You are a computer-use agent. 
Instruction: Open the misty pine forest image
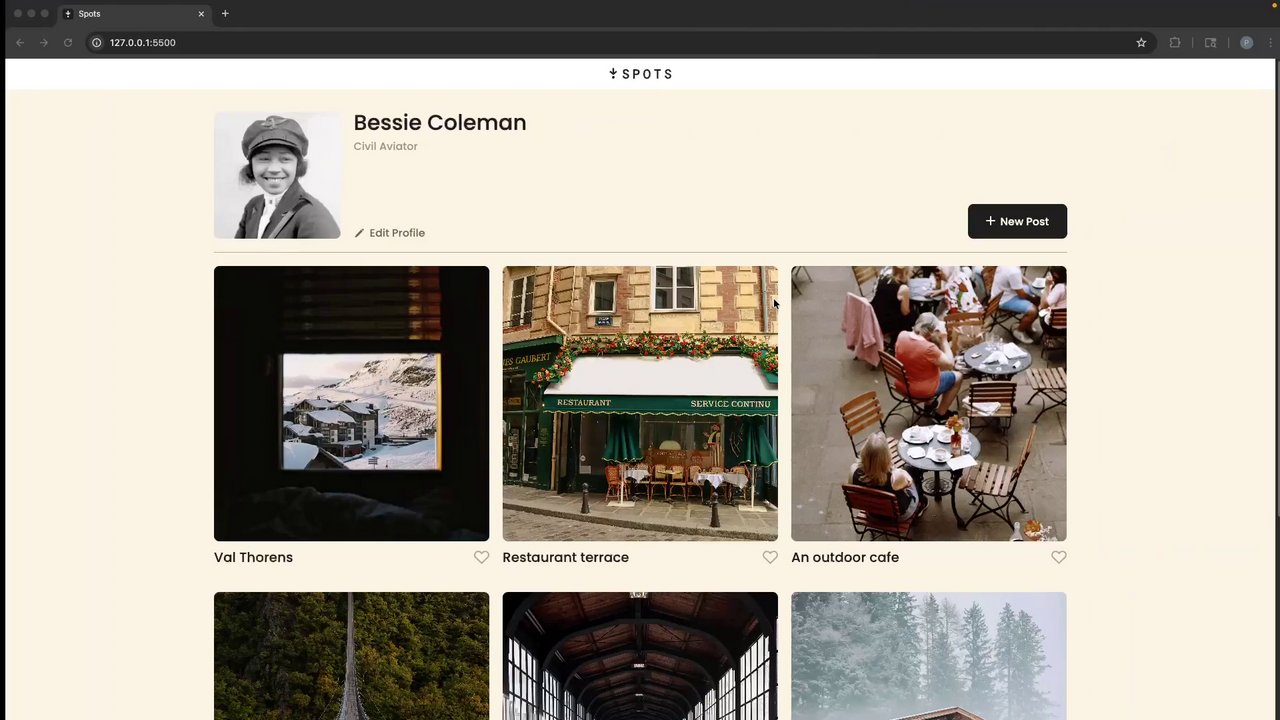pyautogui.click(x=929, y=656)
